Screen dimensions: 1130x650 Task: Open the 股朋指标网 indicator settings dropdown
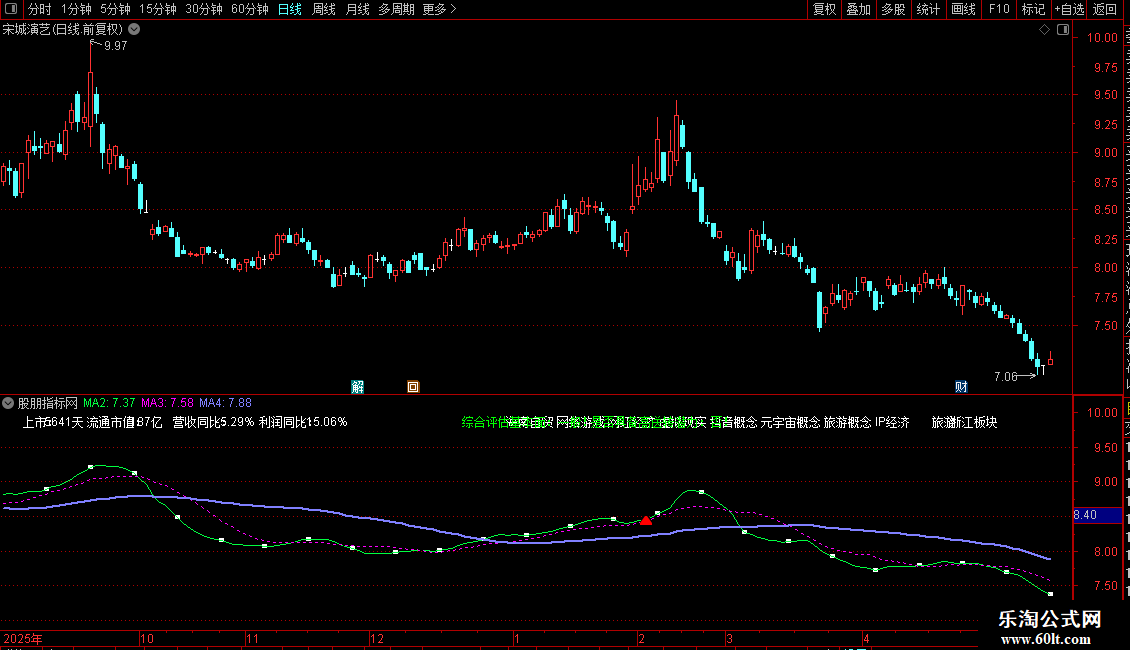pos(8,404)
